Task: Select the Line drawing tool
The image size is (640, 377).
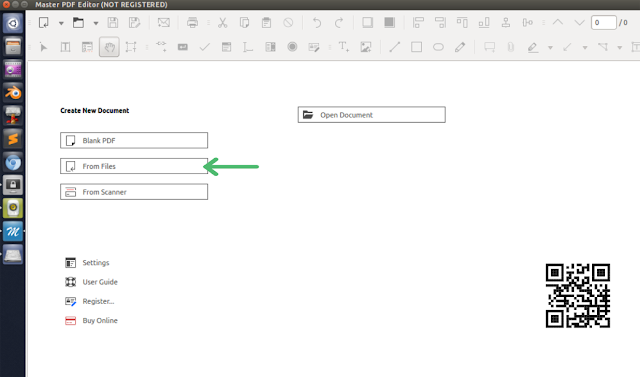Action: (395, 47)
